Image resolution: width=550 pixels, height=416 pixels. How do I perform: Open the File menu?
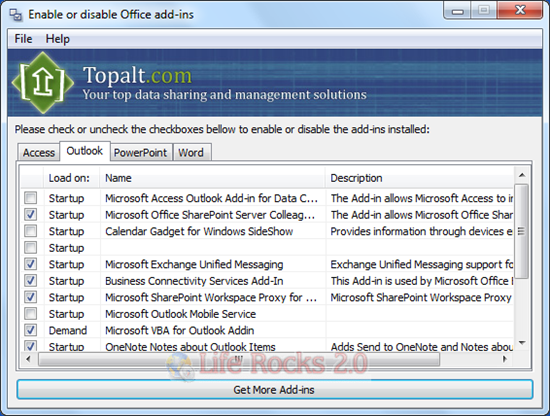[23, 39]
